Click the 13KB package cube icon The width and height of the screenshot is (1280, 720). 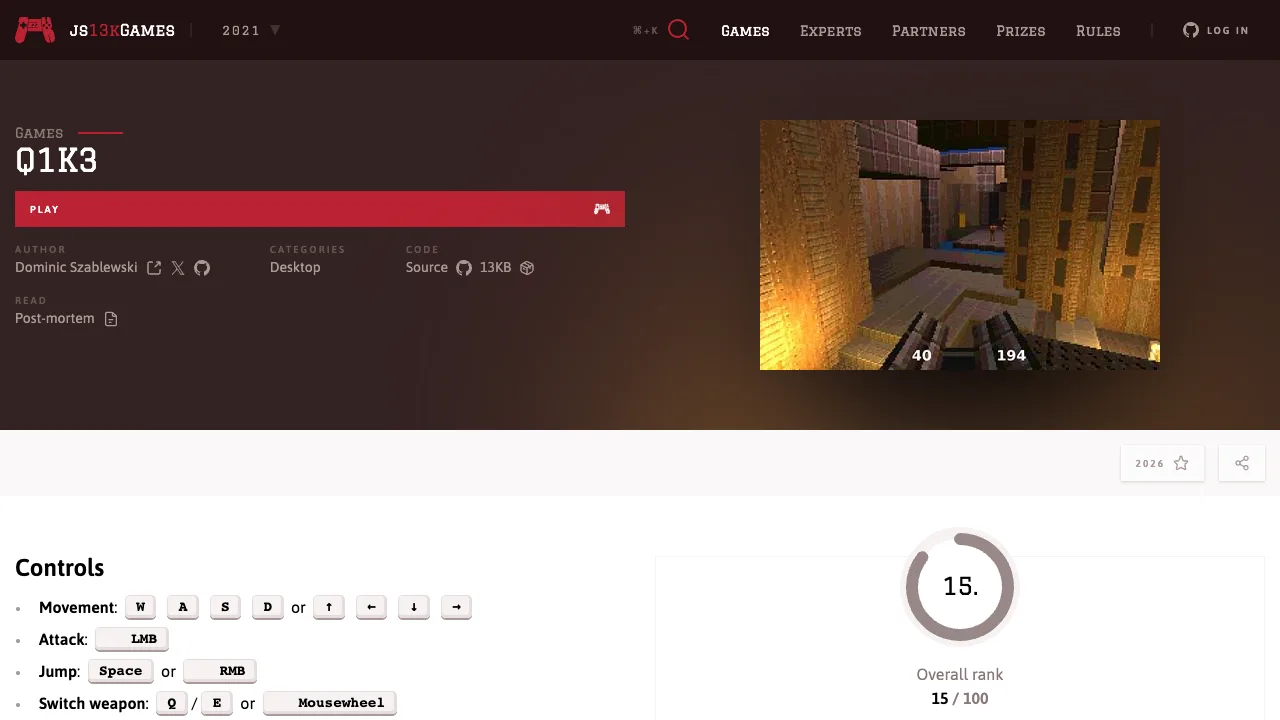[x=527, y=268]
